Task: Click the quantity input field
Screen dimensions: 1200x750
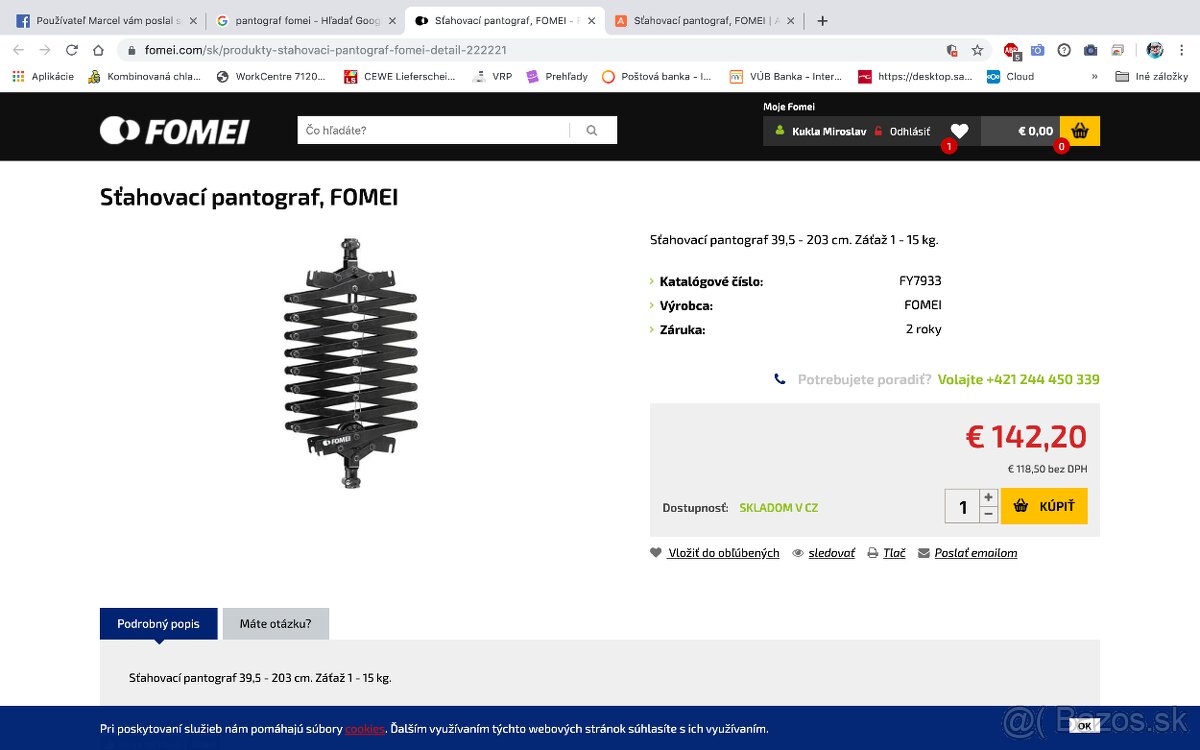Action: click(x=962, y=506)
